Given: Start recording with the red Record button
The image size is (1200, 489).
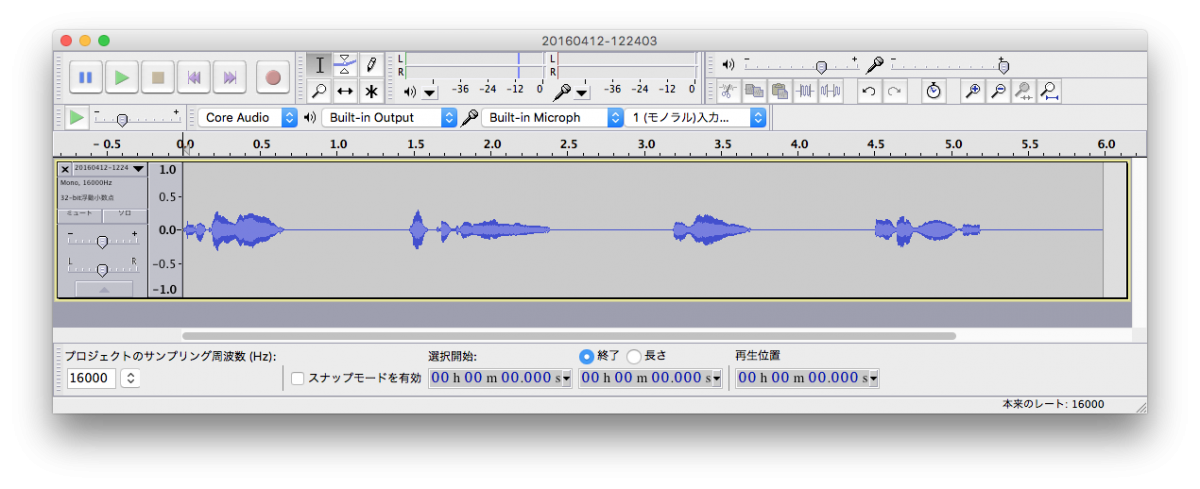Looking at the screenshot, I should click(272, 77).
